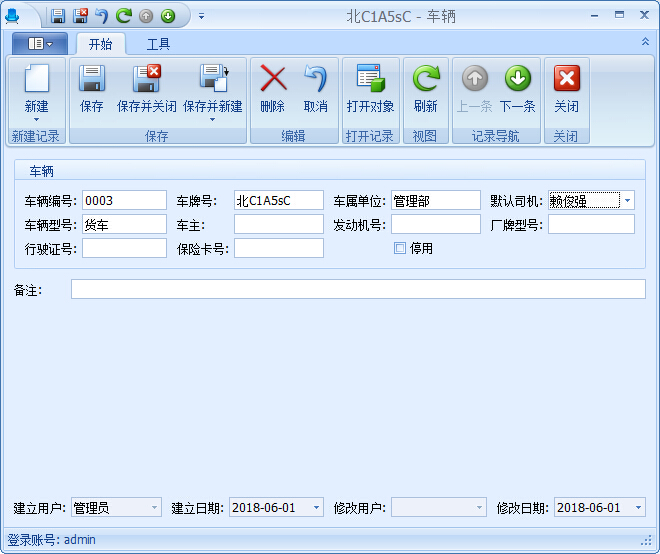The width and height of the screenshot is (660, 554).
Task: Click the 刷新 (Refresh) green icon
Action: 425,80
